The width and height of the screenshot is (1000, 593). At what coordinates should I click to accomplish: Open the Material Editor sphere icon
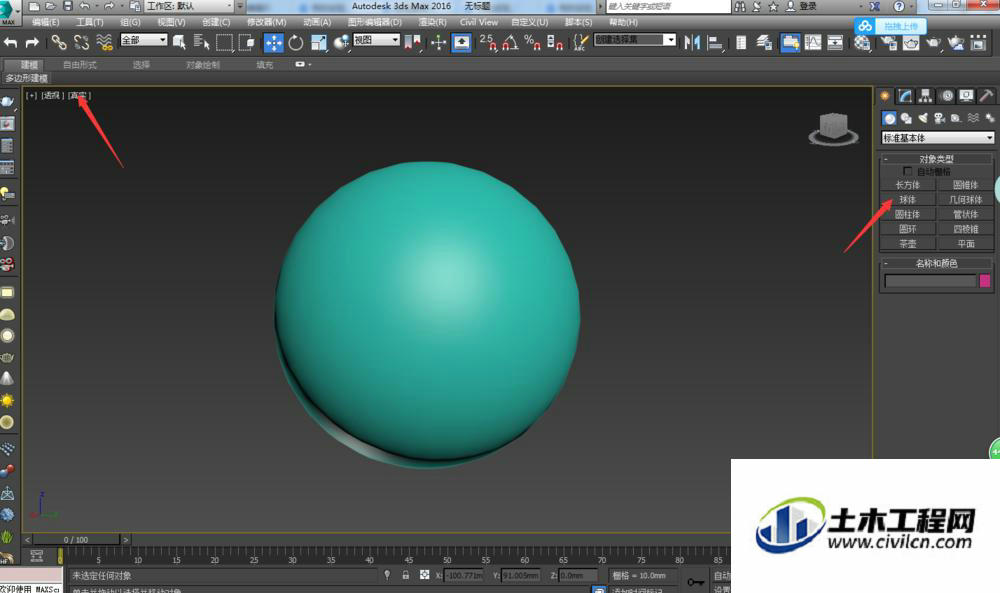[x=862, y=43]
